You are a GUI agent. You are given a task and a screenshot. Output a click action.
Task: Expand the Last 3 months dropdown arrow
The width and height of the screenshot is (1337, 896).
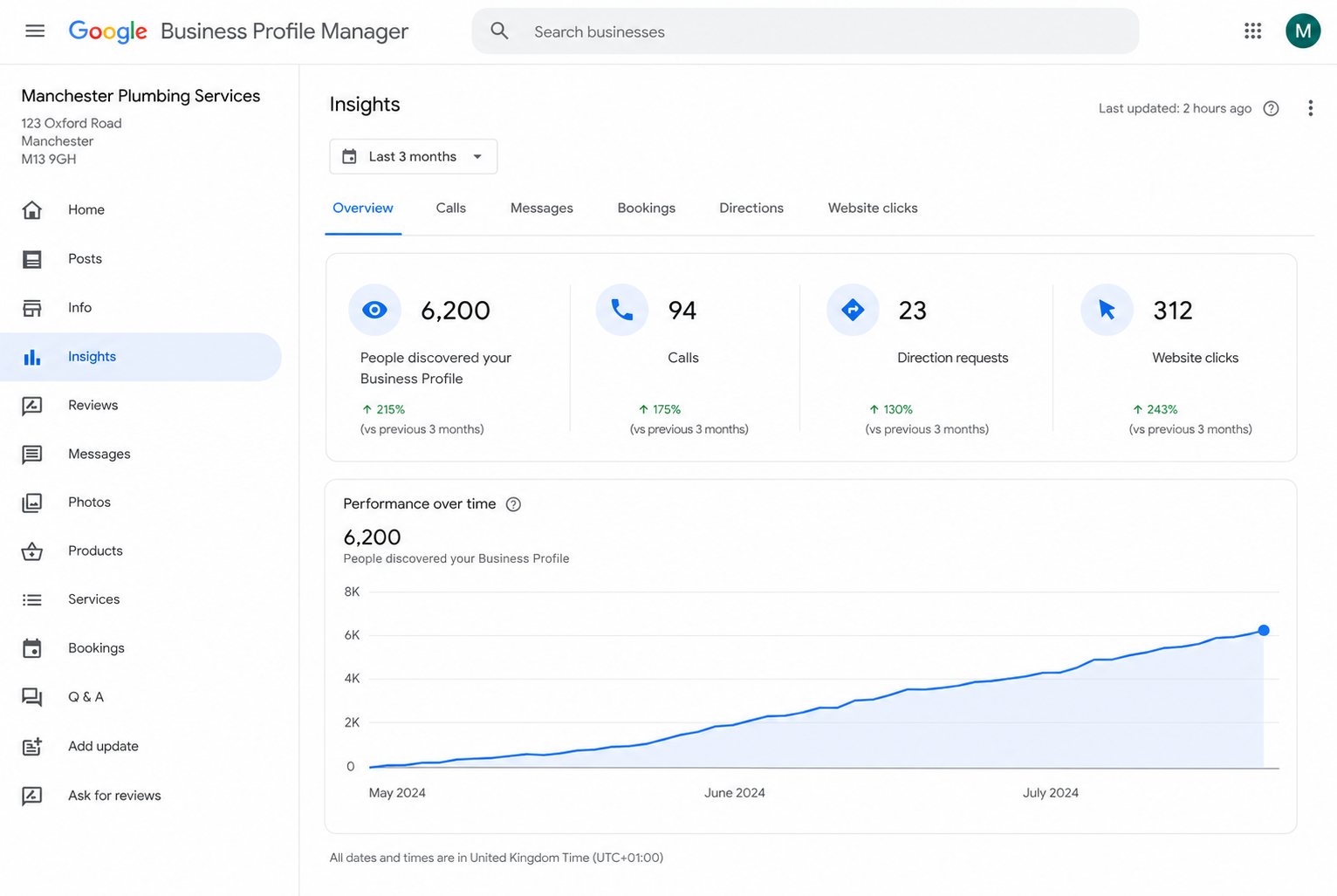point(477,156)
